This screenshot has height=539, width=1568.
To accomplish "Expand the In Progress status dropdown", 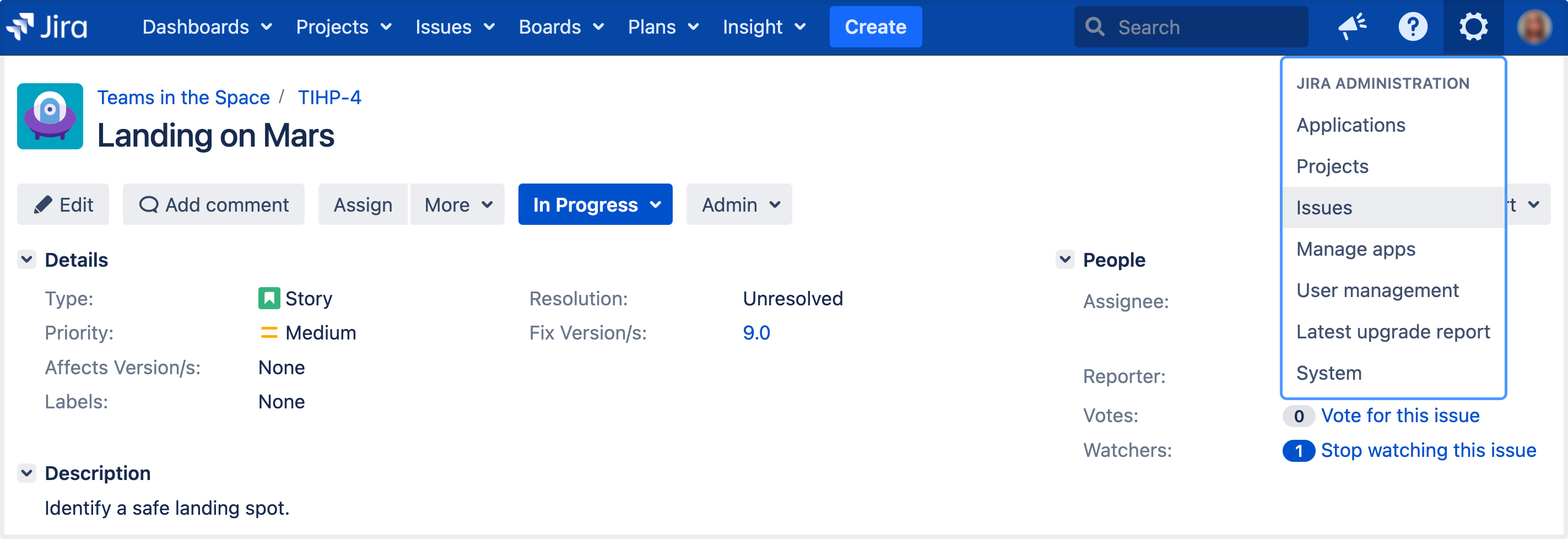I will [594, 204].
